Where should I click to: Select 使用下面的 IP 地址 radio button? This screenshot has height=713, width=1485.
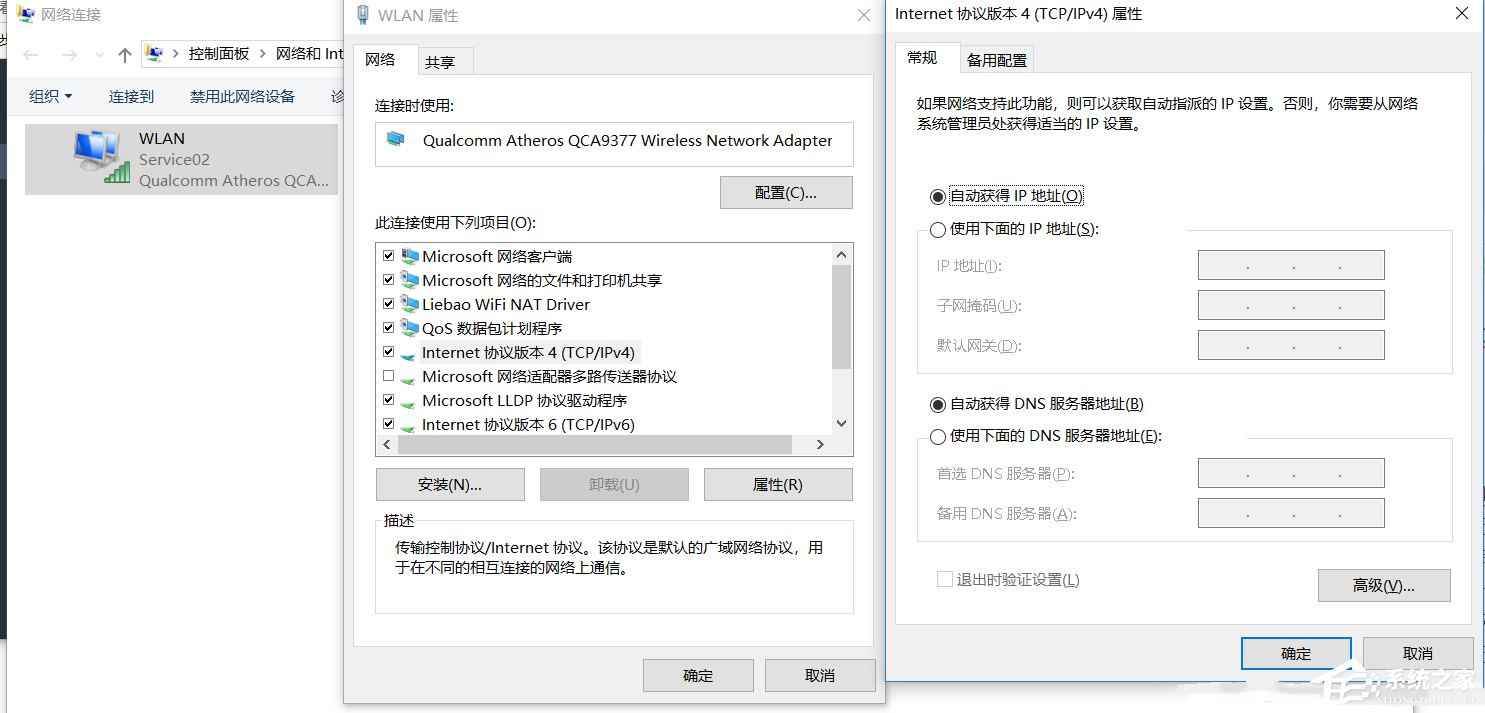(x=937, y=230)
